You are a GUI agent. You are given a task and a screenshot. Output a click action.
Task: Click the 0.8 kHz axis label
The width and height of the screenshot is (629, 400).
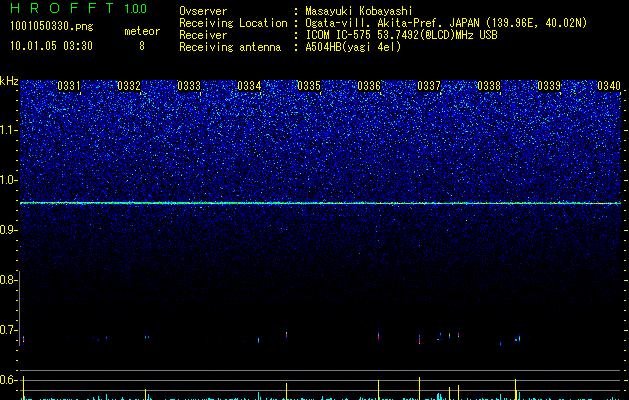[8, 280]
